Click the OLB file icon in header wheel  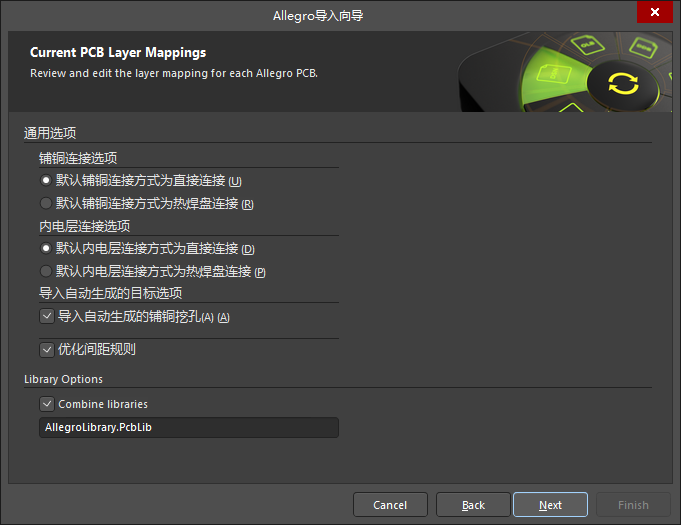(583, 44)
